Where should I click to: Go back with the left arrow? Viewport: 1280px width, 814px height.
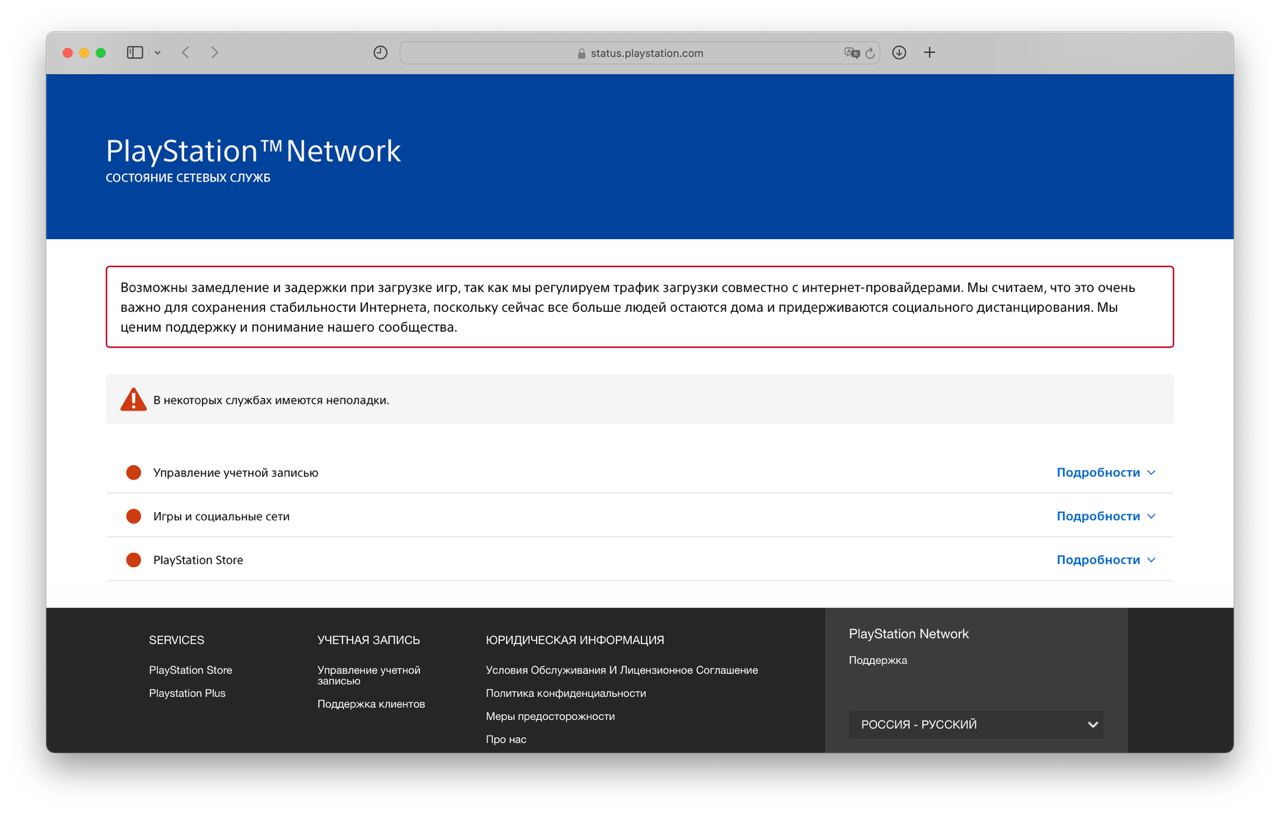(185, 52)
